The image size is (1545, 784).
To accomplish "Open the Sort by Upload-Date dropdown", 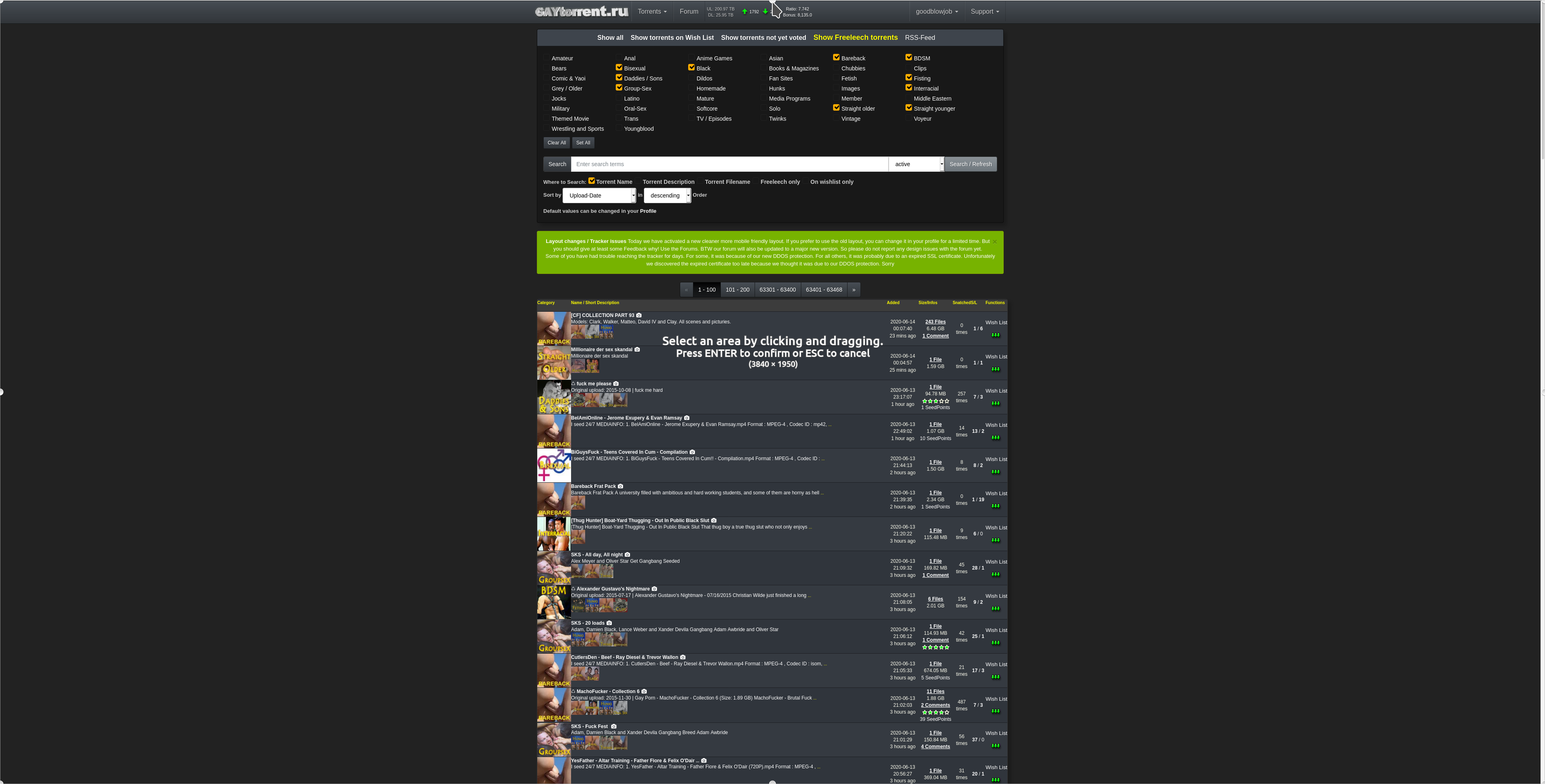I will (598, 195).
